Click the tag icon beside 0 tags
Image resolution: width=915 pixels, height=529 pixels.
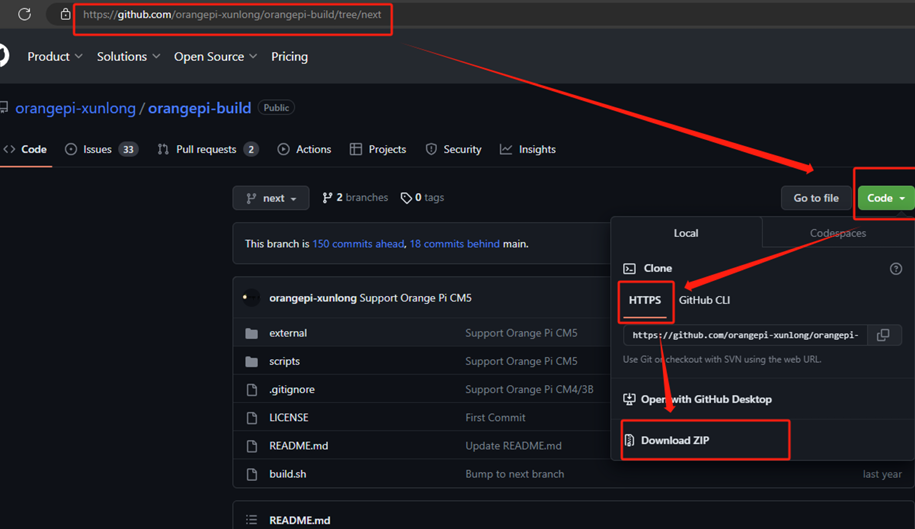[406, 198]
